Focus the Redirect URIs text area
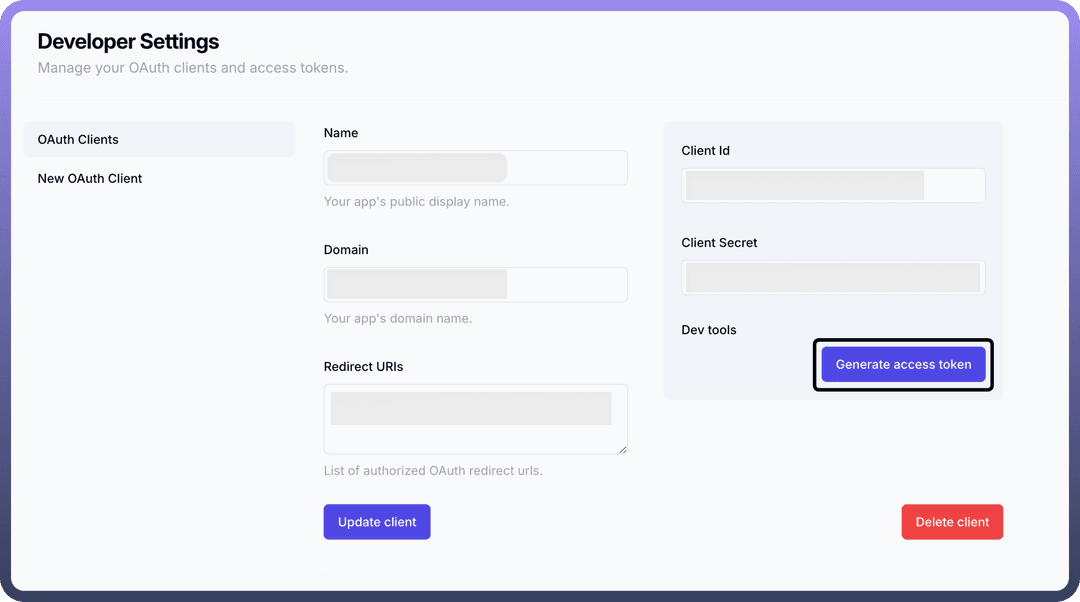The height and width of the screenshot is (602, 1080). coord(475,418)
